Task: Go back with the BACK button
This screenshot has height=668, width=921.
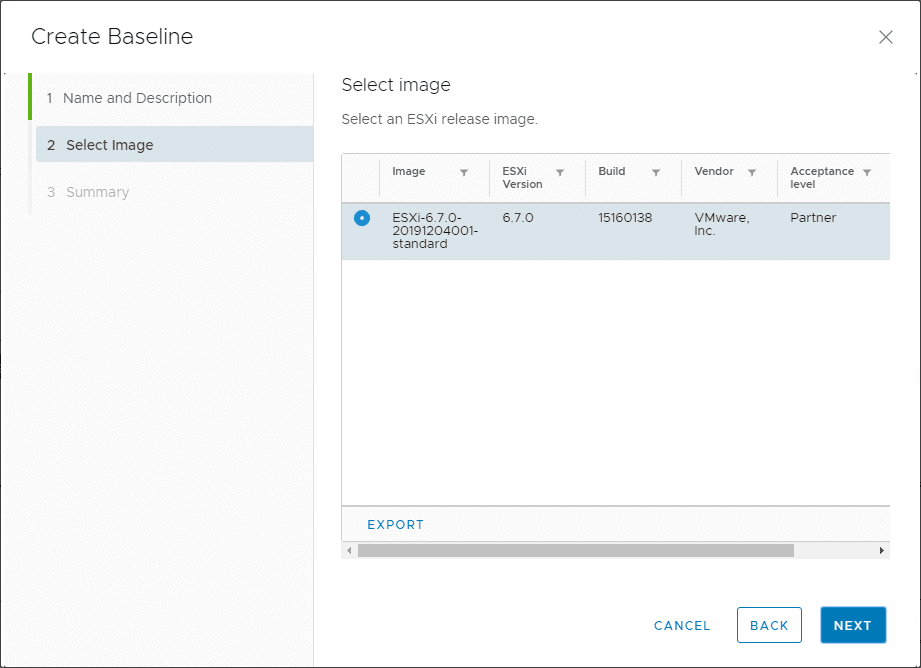Action: point(769,625)
